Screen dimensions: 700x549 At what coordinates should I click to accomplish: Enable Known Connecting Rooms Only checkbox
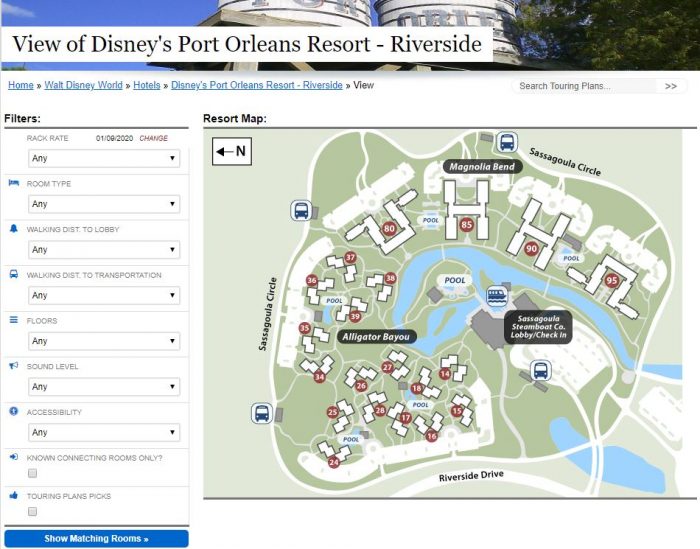[32, 473]
